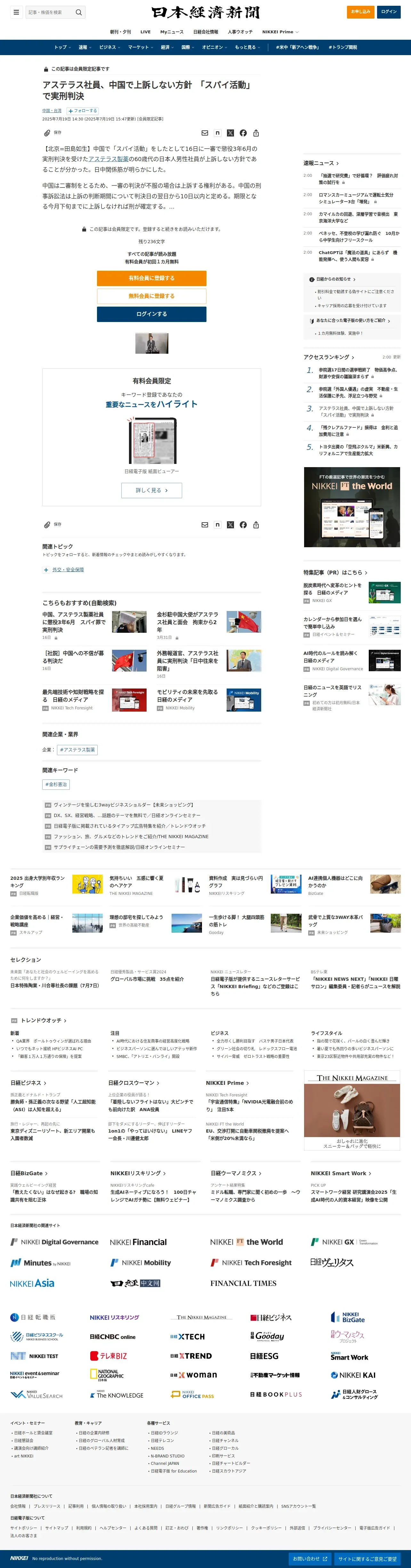Viewport: 411px width, 1568px height.
Task: Click the 有料会員に登録する button
Action: [x=151, y=278]
